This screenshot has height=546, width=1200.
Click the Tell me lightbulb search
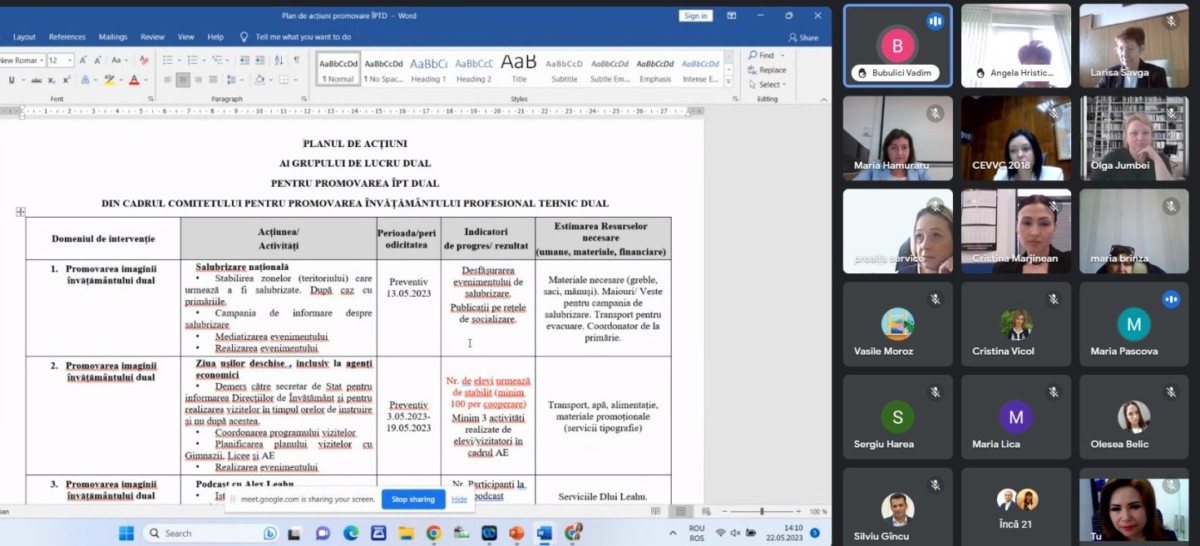(244, 37)
